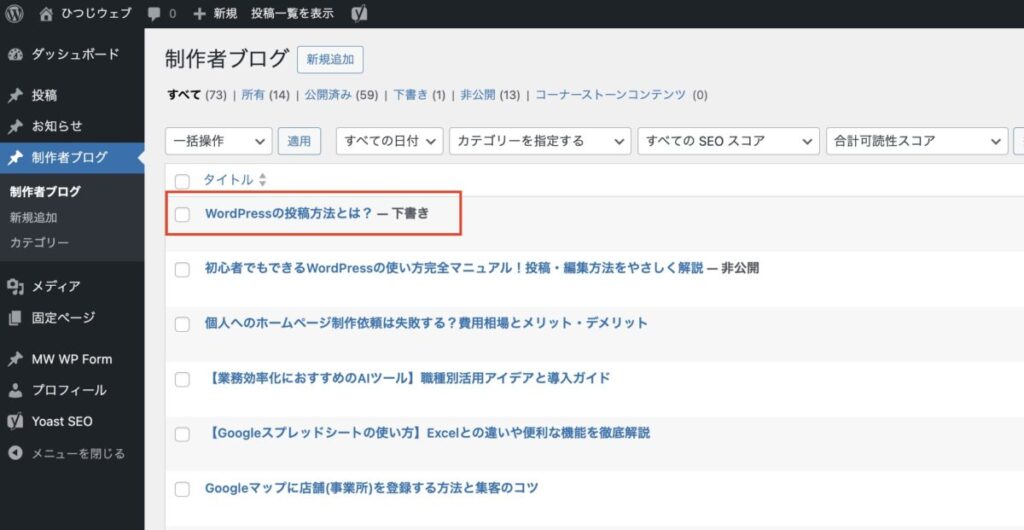This screenshot has height=530, width=1024.
Task: Click the 固定ページ pages icon
Action: pyautogui.click(x=16, y=318)
